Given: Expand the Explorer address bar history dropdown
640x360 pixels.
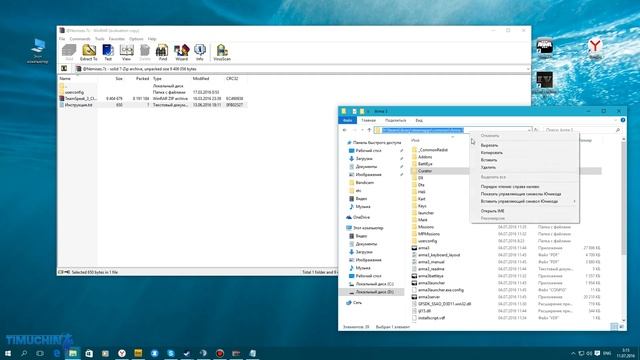Looking at the screenshot, I should 529,130.
